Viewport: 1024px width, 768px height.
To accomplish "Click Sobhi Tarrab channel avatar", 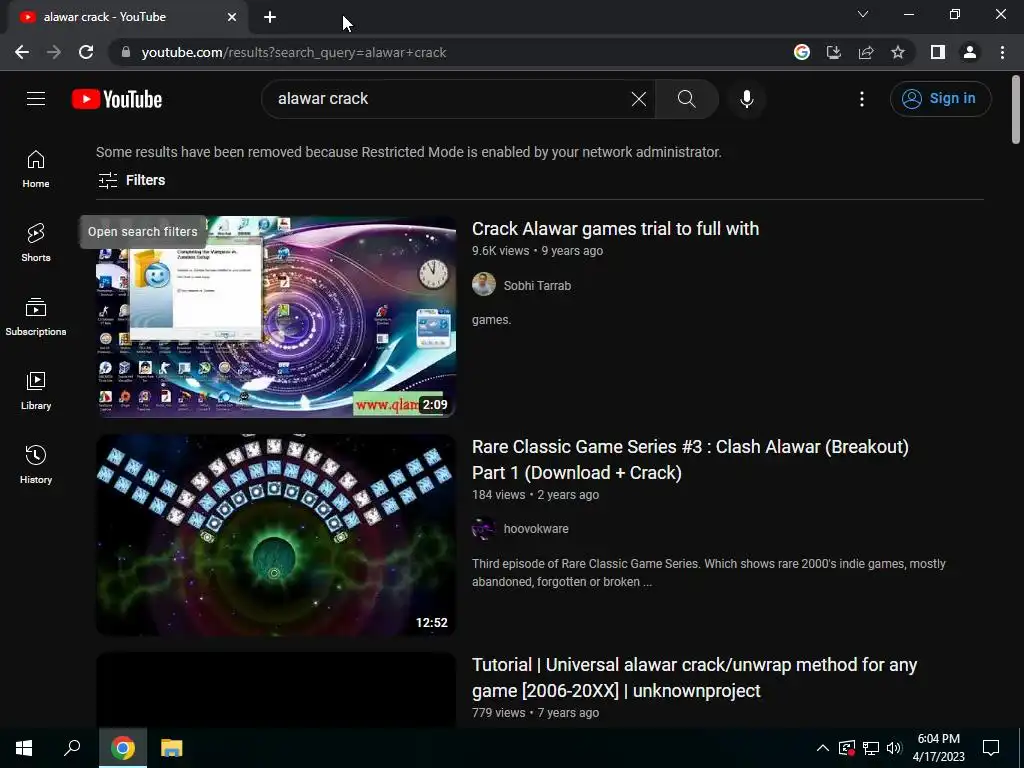I will [x=484, y=285].
